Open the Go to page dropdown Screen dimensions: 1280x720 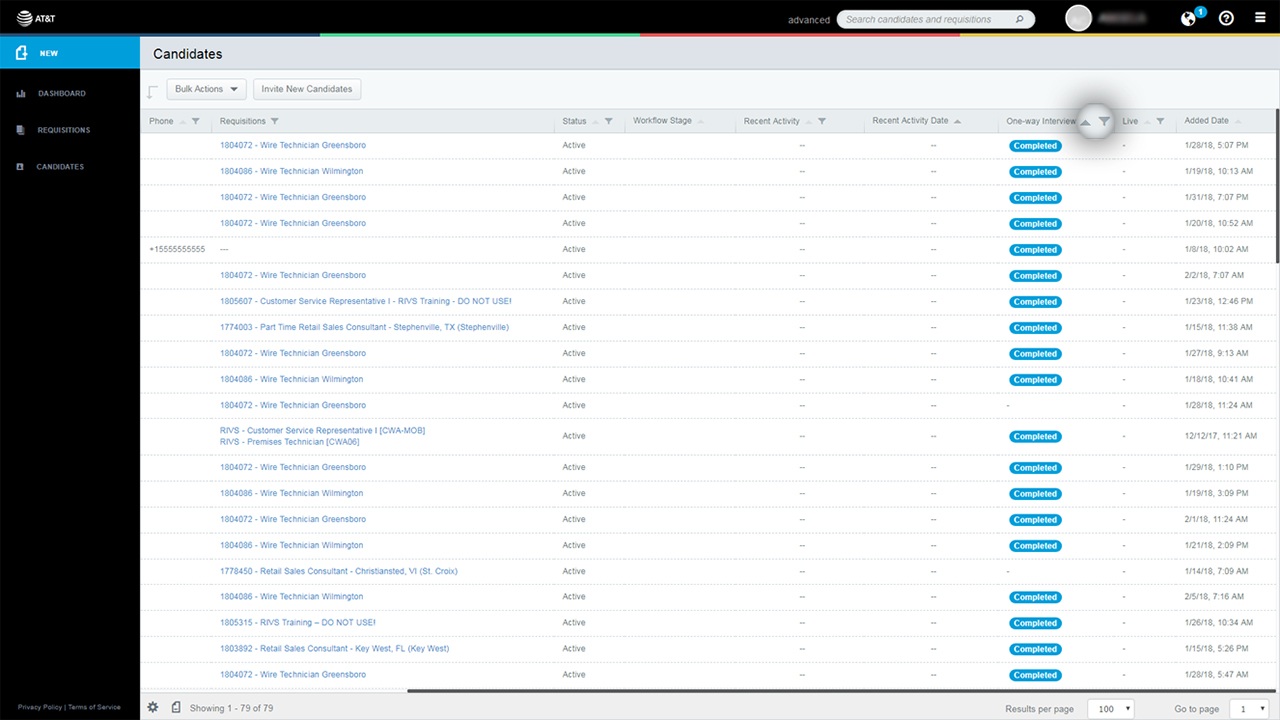[1250, 708]
